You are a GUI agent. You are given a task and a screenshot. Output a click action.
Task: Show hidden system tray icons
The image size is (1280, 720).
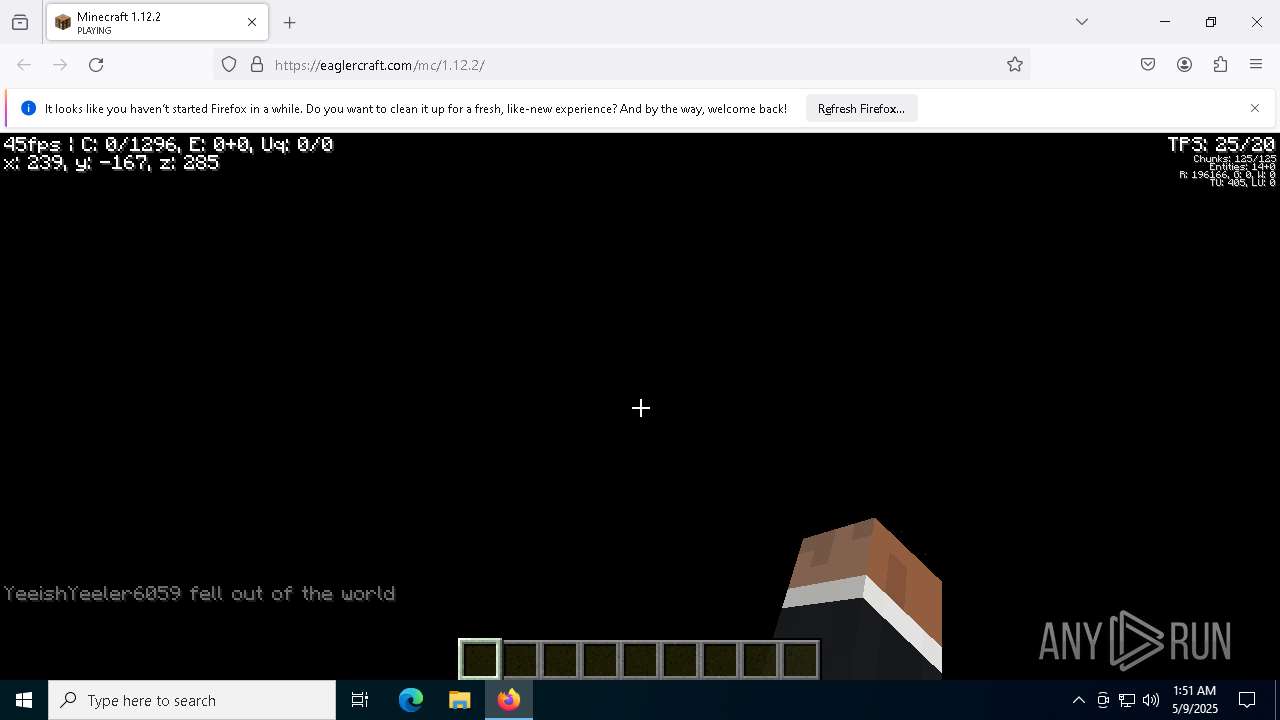1078,700
